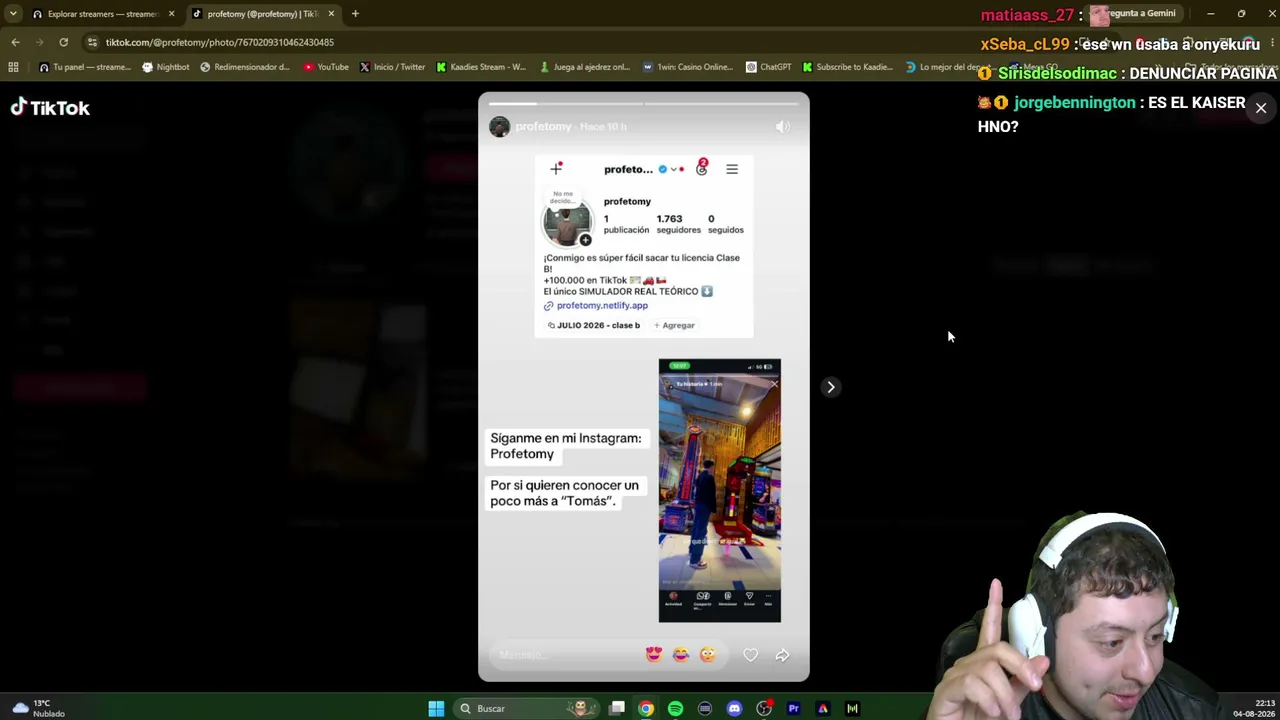Close the TikTok story viewer
The width and height of the screenshot is (1280, 720).
coord(1260,108)
